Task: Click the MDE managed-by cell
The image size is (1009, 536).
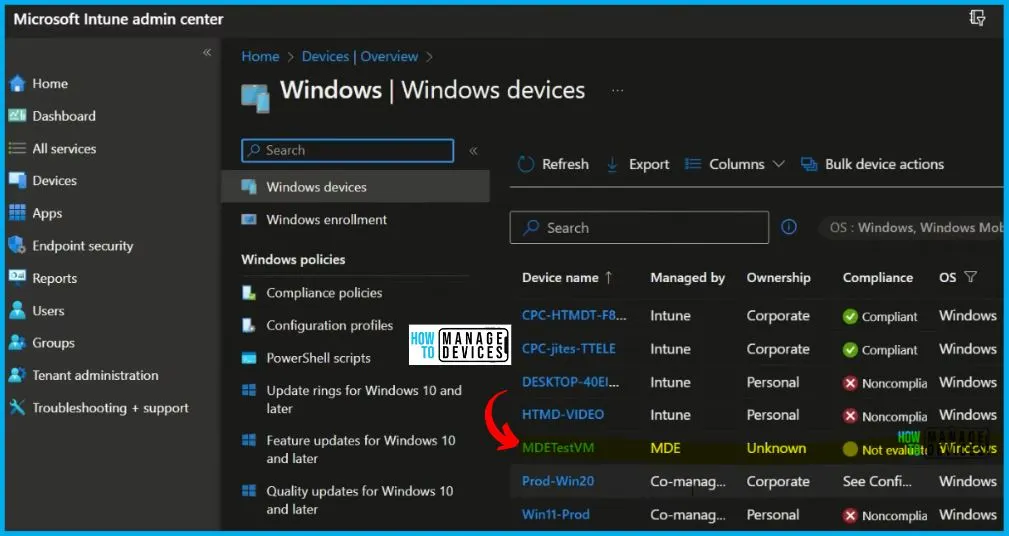Action: pos(665,448)
